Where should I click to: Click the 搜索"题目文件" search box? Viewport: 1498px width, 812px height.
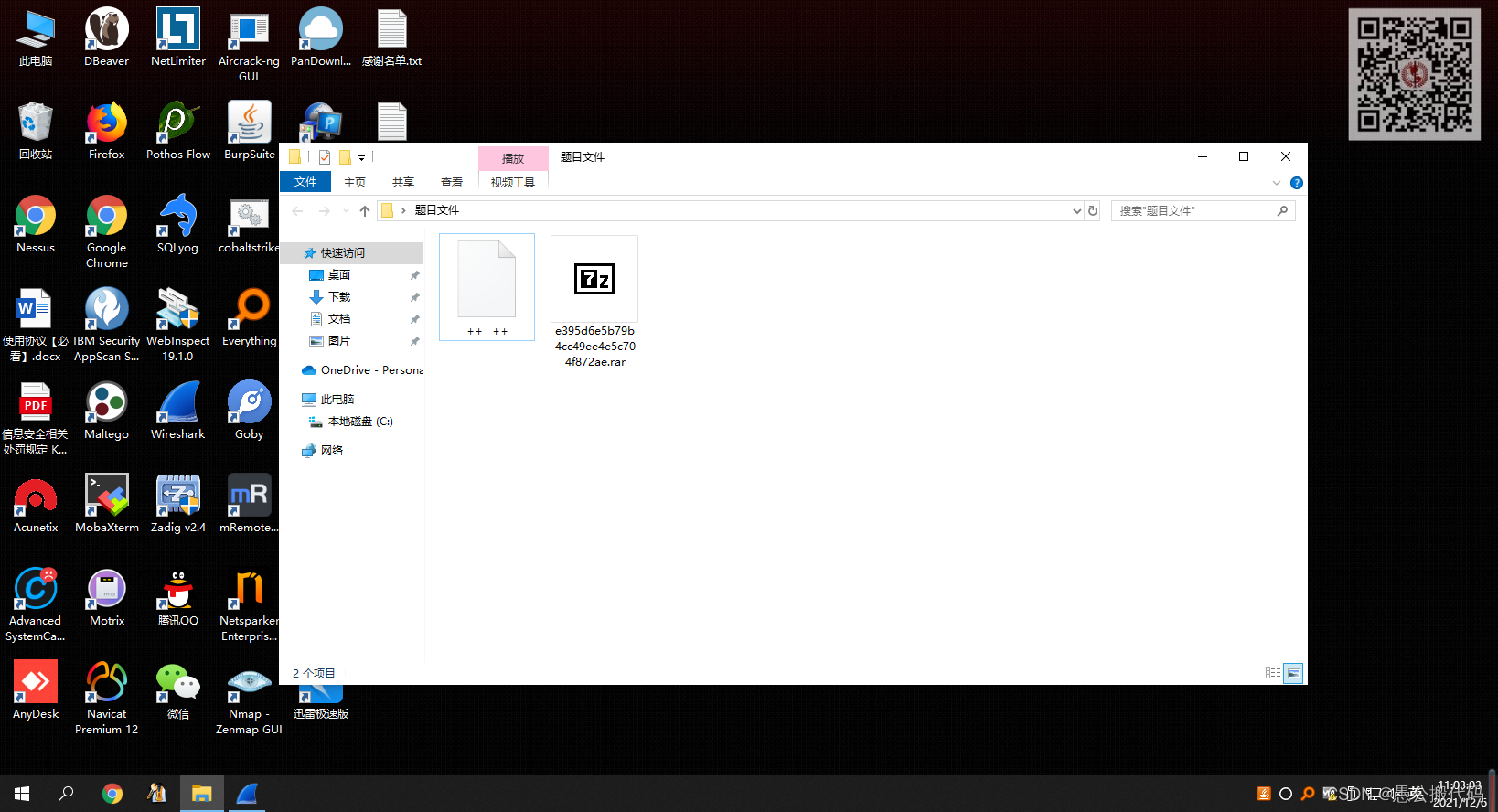1203,211
